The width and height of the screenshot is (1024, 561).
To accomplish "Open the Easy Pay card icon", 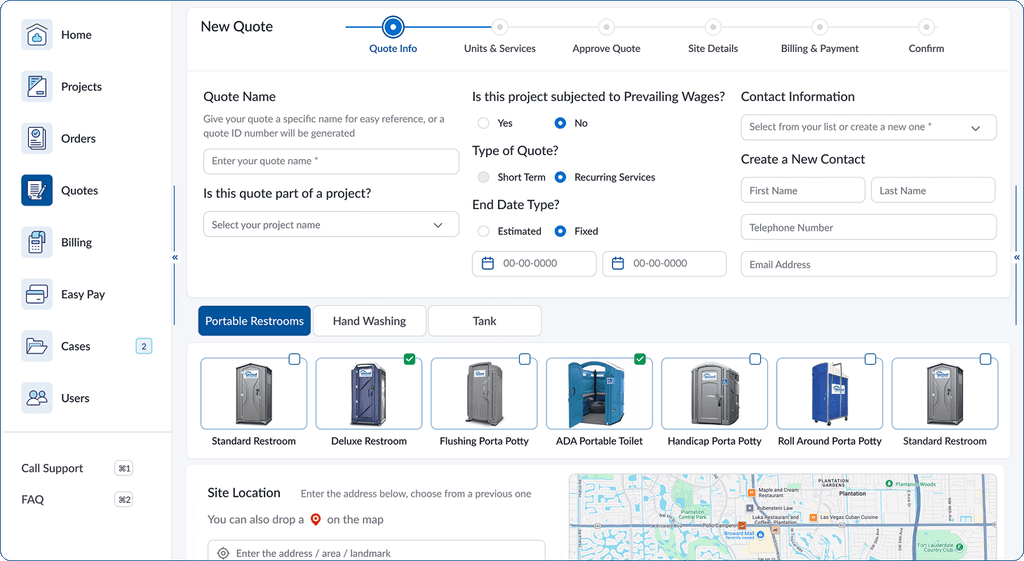I will [37, 294].
